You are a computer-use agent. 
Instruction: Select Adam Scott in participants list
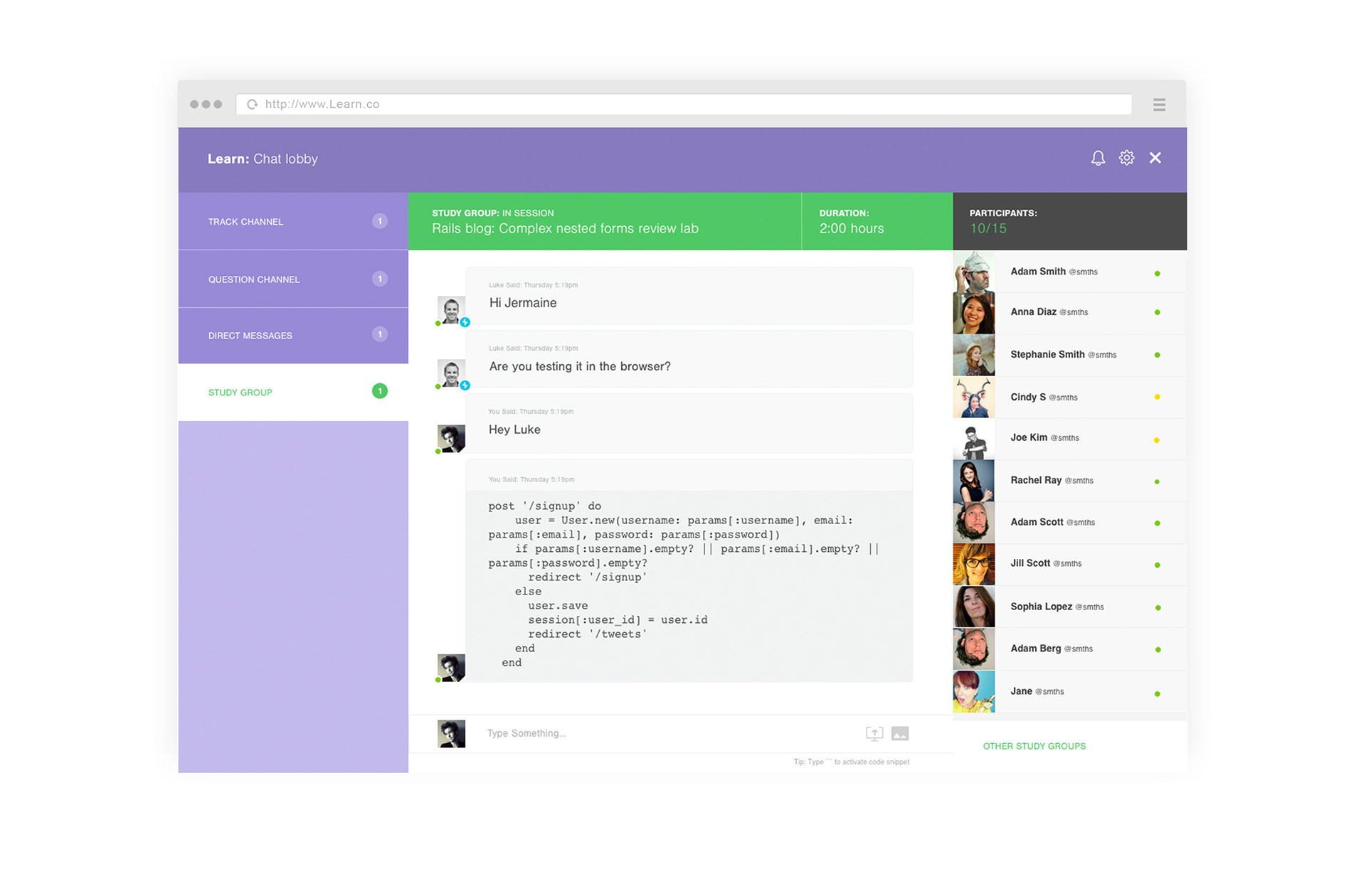click(1069, 523)
